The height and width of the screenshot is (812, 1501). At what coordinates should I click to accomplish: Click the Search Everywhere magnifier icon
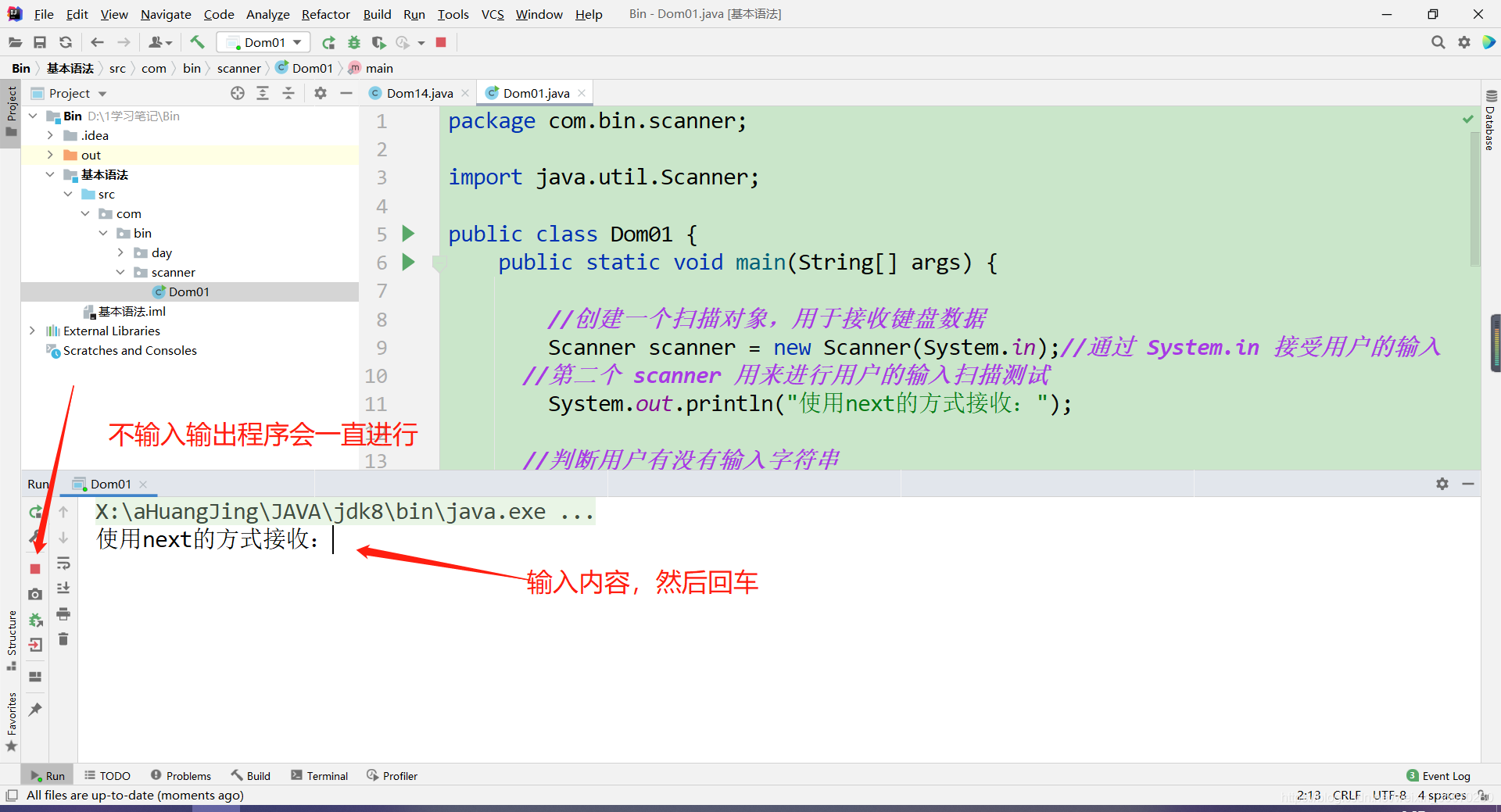[x=1438, y=42]
